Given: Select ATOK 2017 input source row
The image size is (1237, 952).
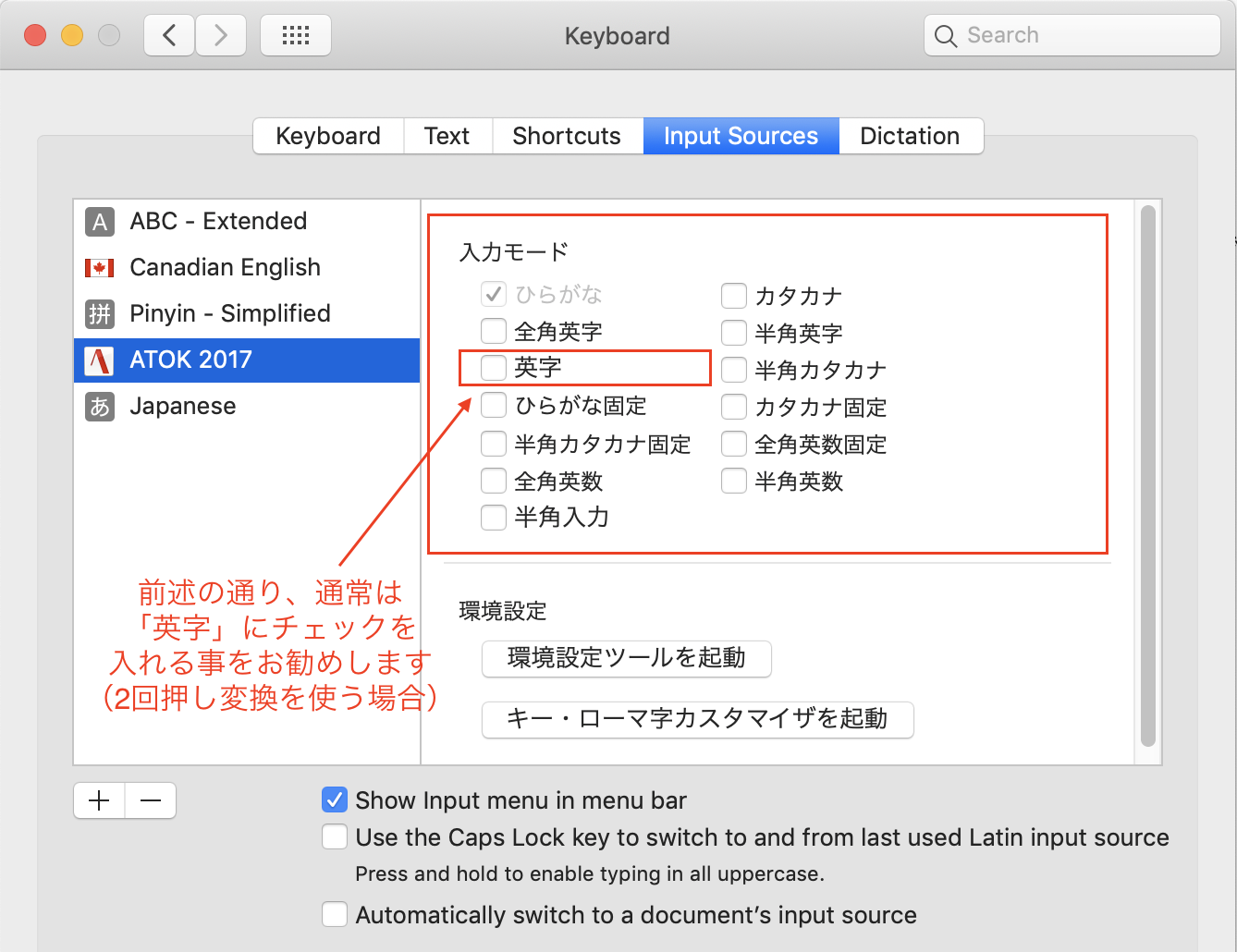Looking at the screenshot, I should 247,360.
